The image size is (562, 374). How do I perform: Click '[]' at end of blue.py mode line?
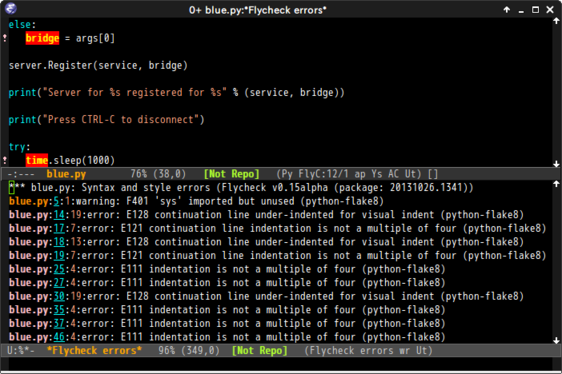point(433,174)
